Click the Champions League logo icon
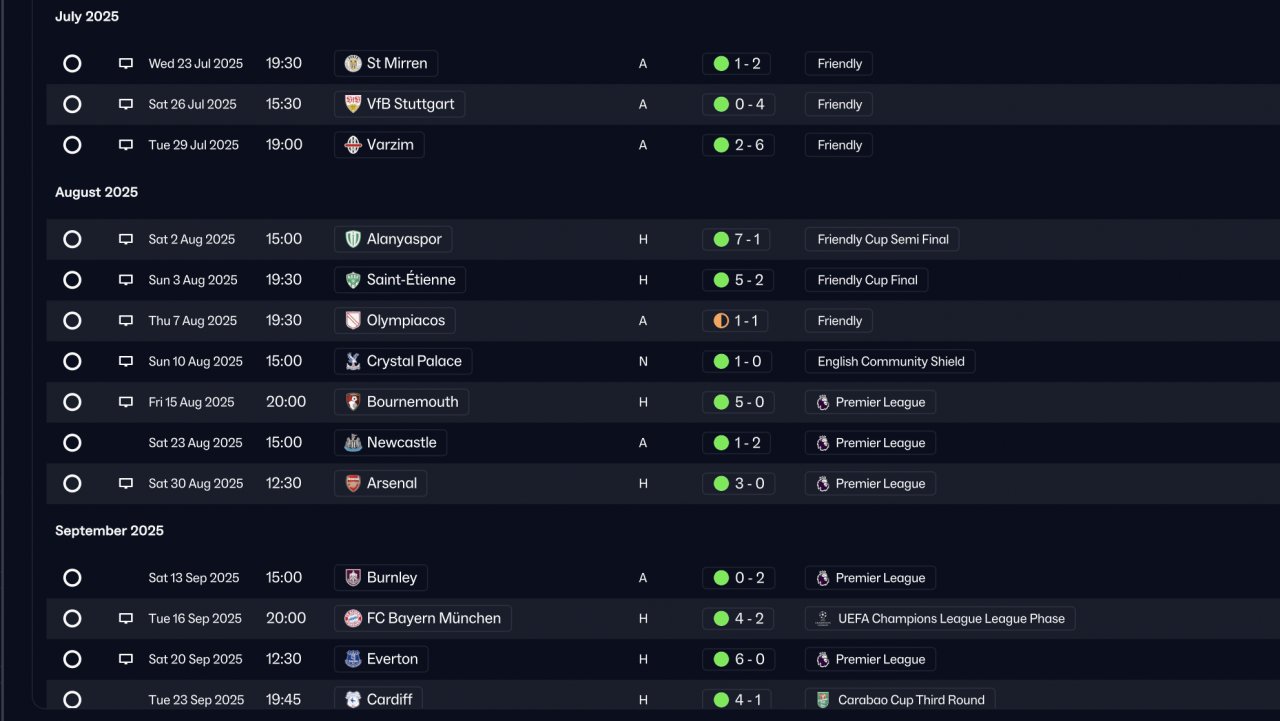The height and width of the screenshot is (721, 1280). coord(823,618)
